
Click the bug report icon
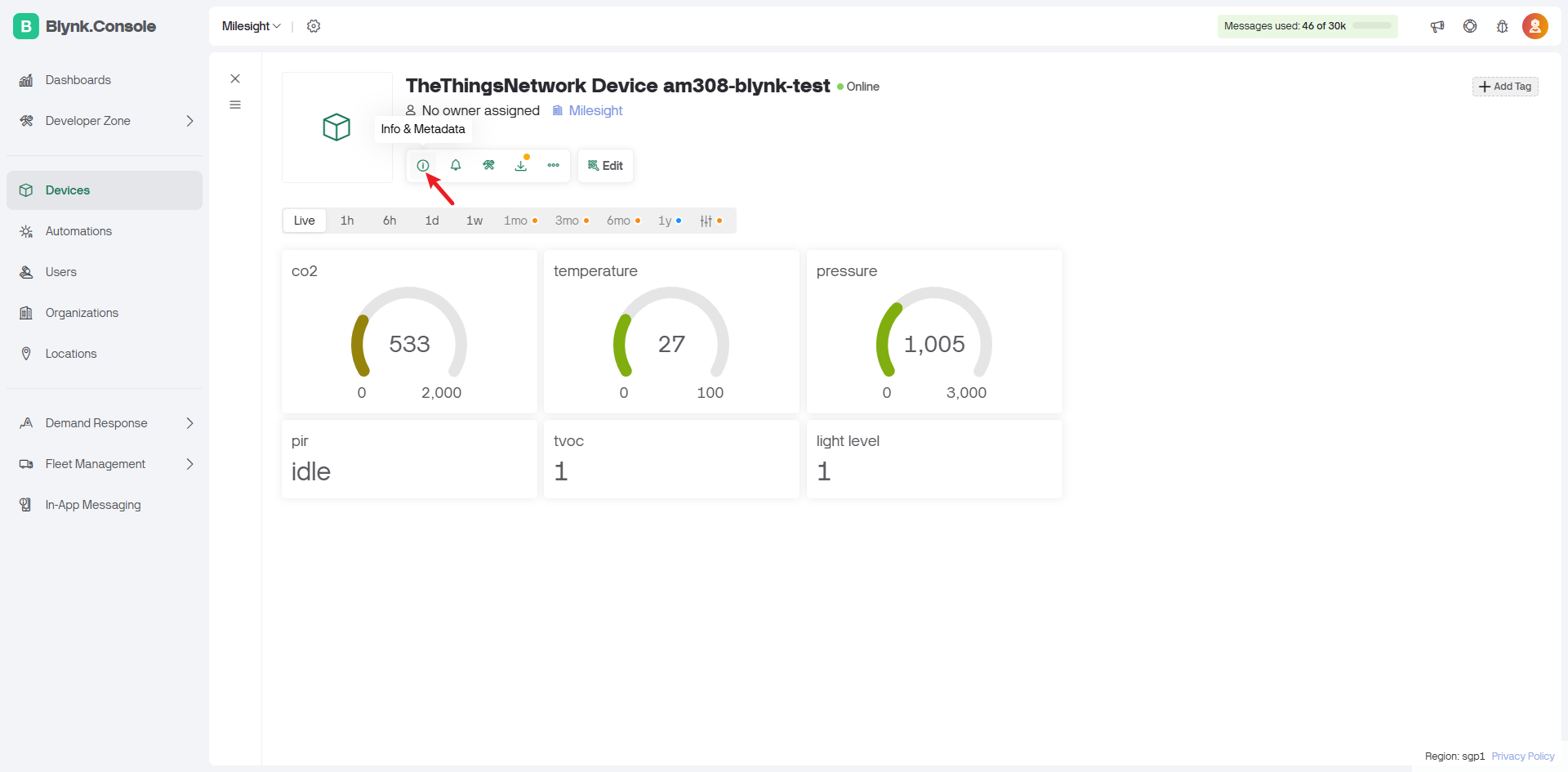1503,26
